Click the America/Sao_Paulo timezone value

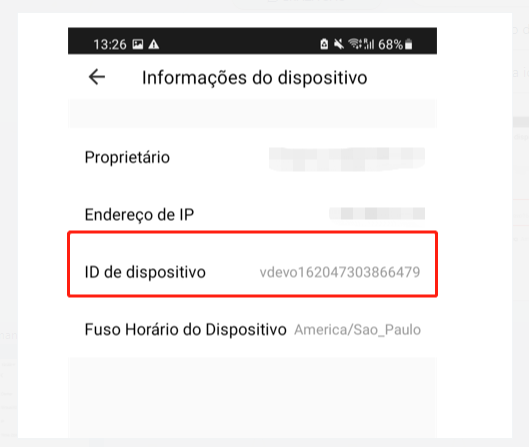point(357,330)
